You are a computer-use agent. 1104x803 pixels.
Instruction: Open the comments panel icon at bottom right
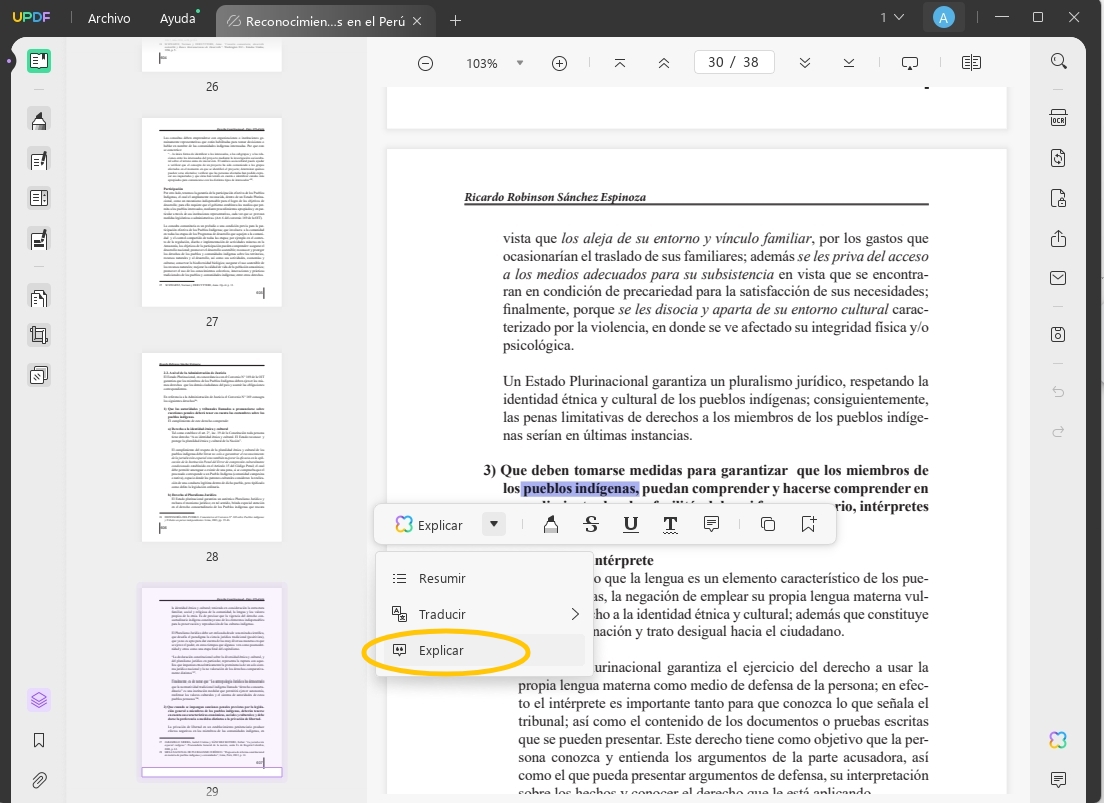click(x=1058, y=779)
